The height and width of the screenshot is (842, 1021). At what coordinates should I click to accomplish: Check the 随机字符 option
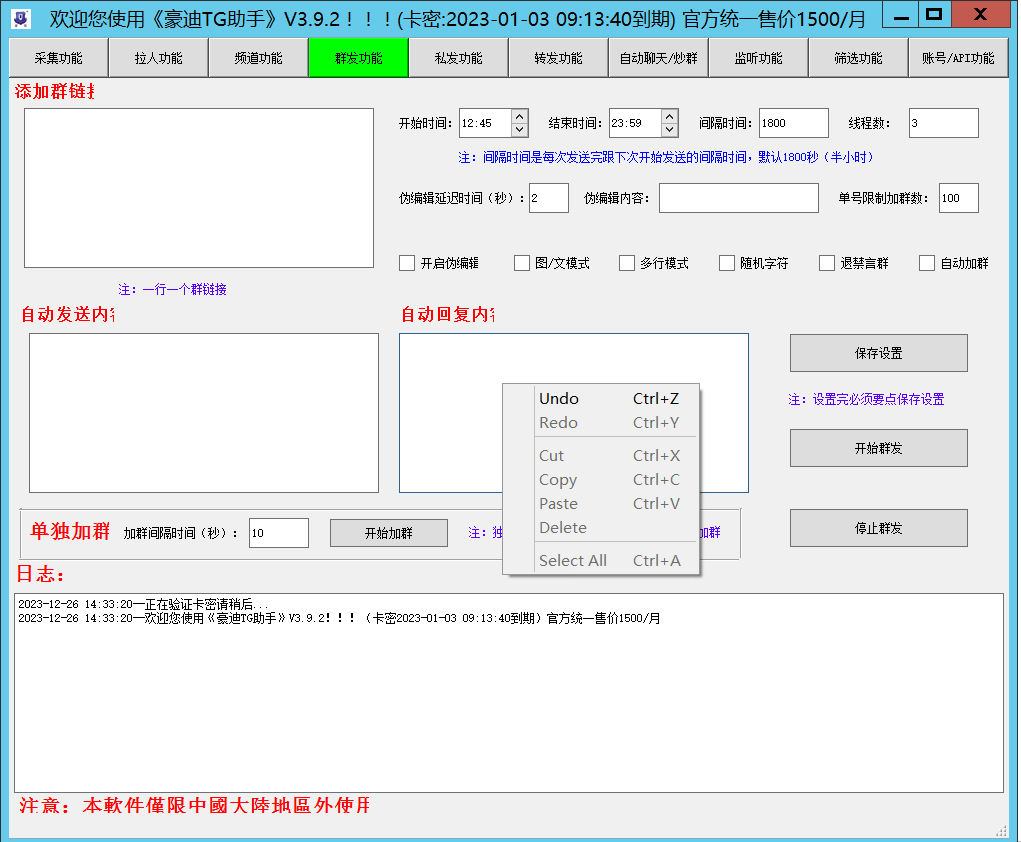[x=727, y=263]
